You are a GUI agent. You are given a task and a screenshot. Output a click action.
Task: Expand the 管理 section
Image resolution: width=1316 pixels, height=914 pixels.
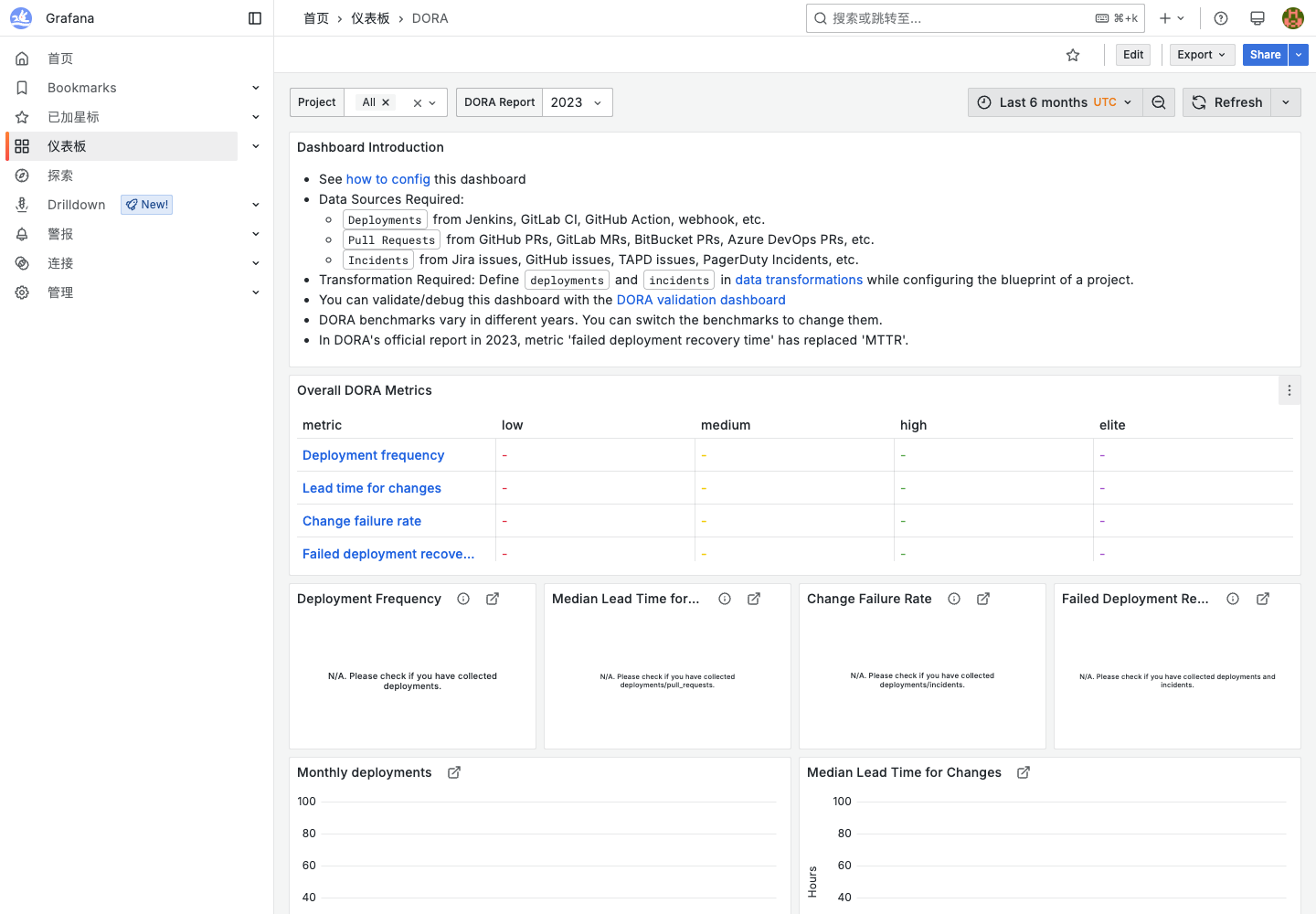pos(256,292)
